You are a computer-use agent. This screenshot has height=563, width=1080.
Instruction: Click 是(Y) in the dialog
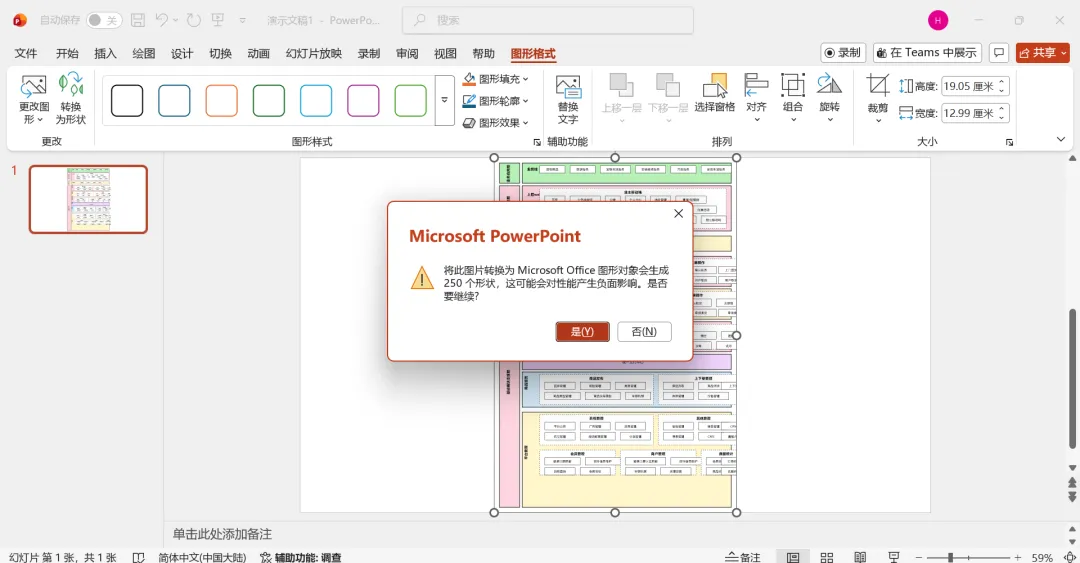[x=583, y=331]
